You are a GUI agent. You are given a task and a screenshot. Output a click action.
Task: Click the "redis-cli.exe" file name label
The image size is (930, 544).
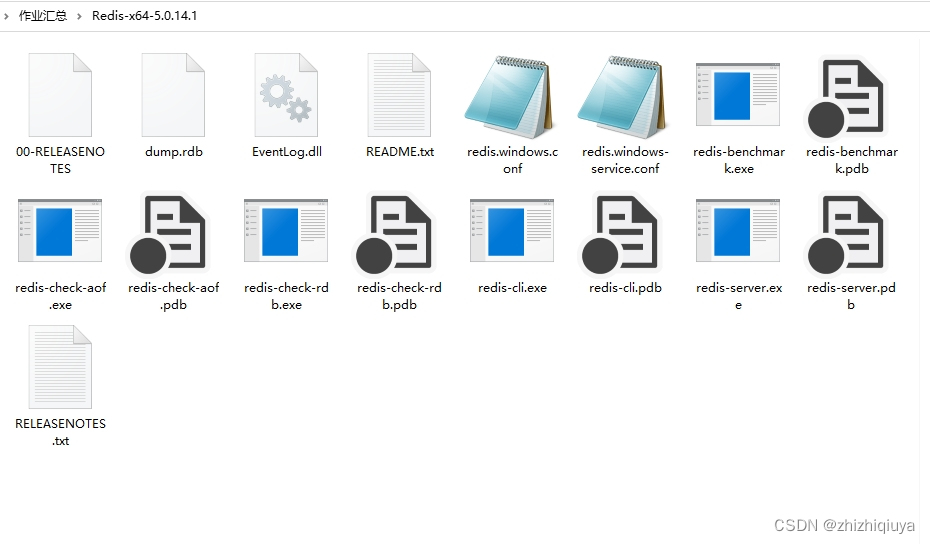coord(512,288)
